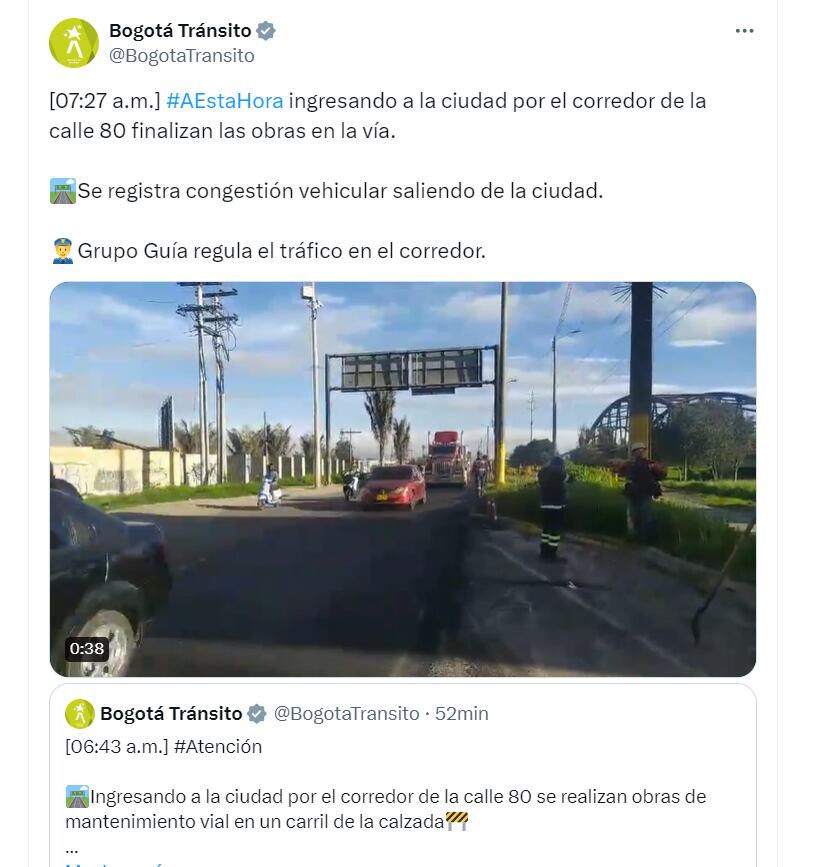Click the motorway emoji before 'Se registra congestión'

(x=62, y=191)
